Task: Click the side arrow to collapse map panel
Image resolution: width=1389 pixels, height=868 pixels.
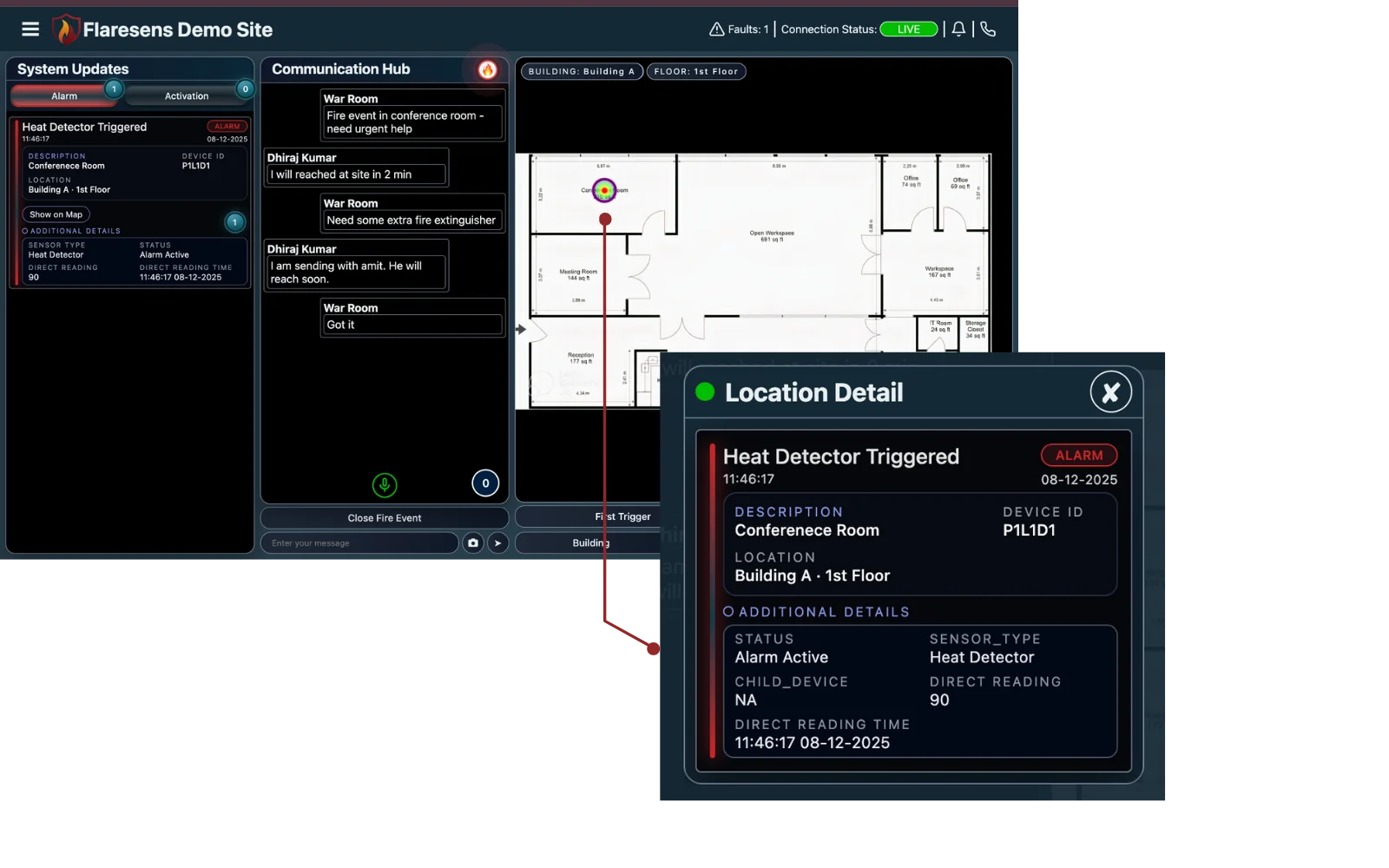Action: (x=522, y=328)
